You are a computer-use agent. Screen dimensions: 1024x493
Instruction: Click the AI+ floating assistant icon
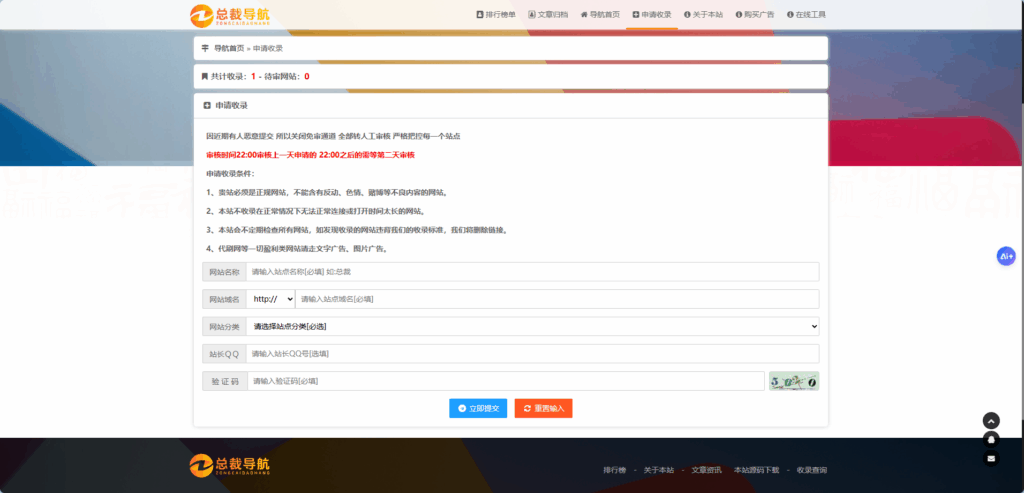(x=1006, y=256)
